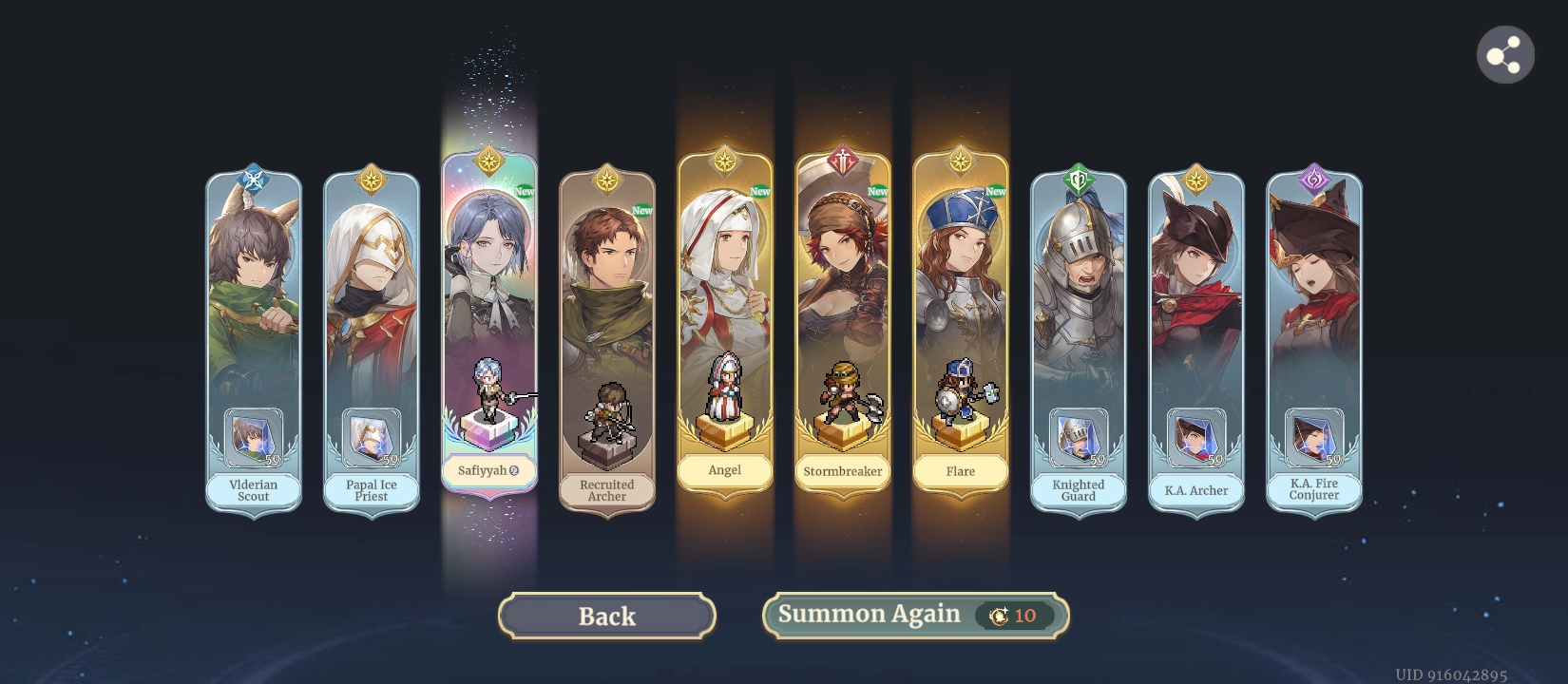This screenshot has width=1568, height=684.
Task: Click the New badge on Angel card
Action: tap(760, 191)
